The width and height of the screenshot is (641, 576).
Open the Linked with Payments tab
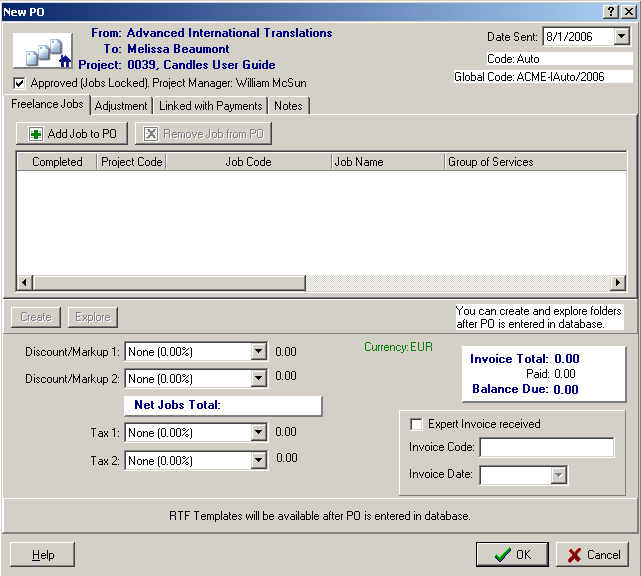[210, 106]
